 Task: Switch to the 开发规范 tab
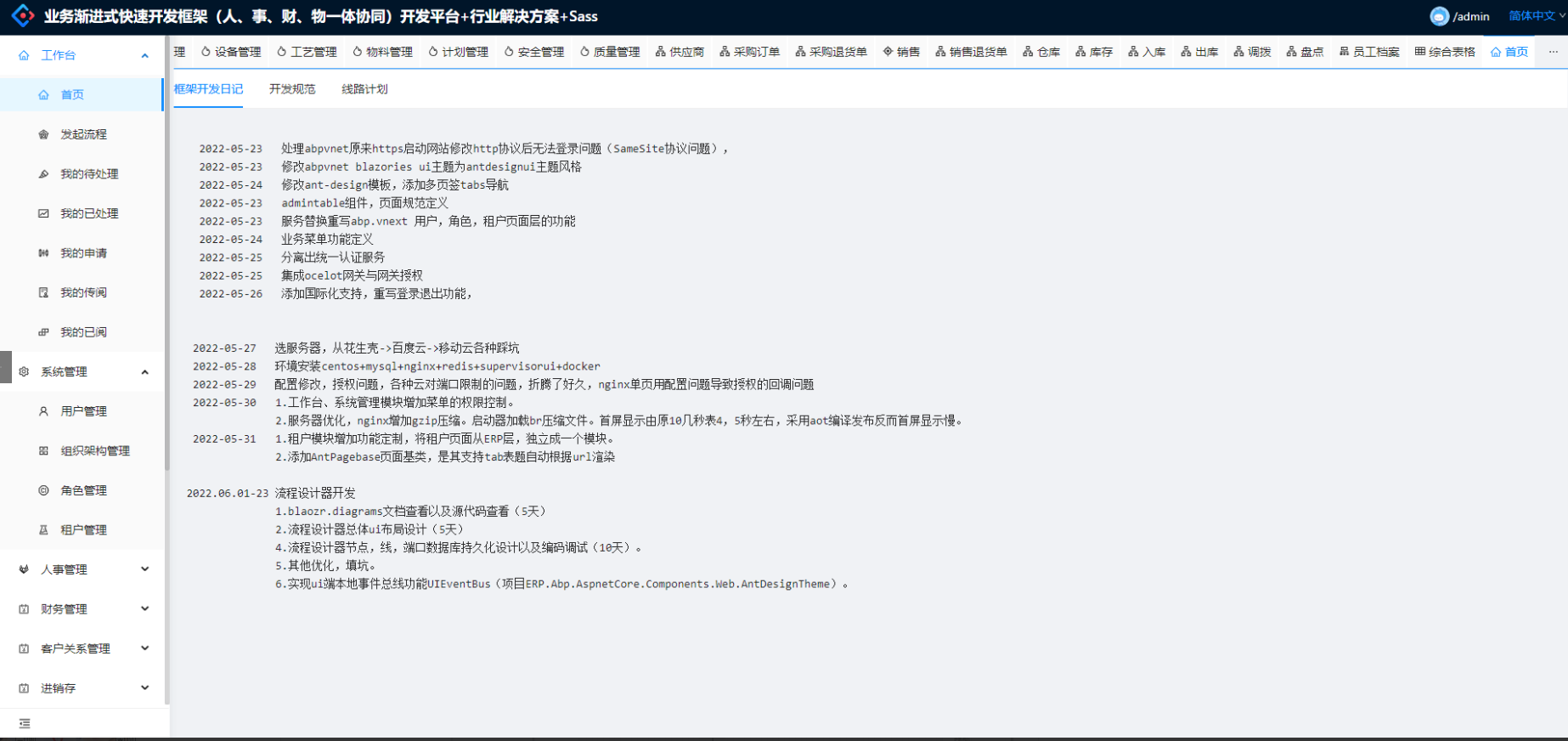pyautogui.click(x=291, y=89)
